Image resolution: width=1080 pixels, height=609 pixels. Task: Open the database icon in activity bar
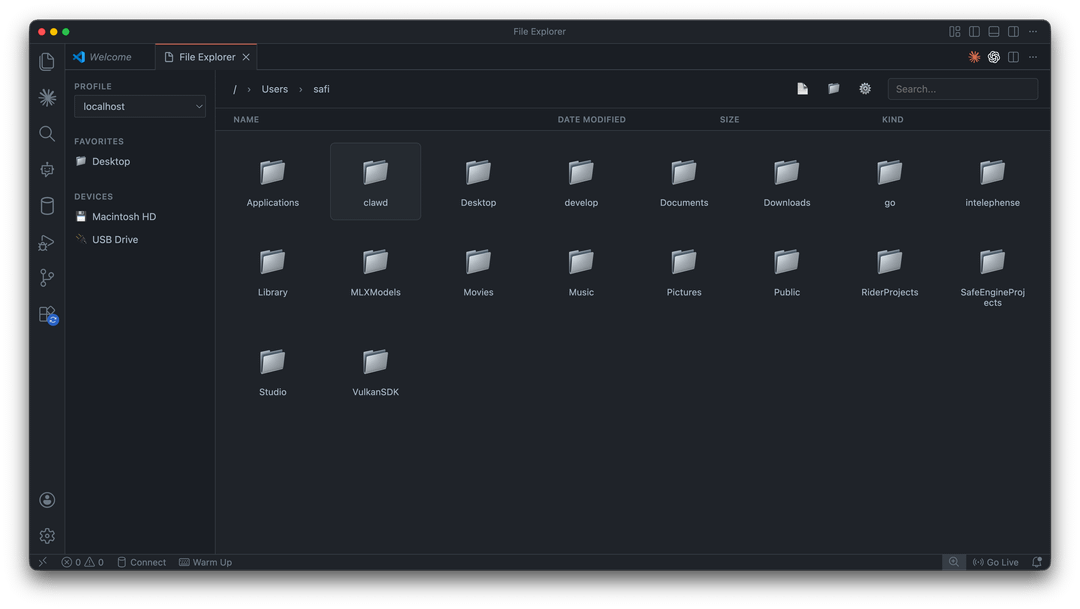[47, 206]
